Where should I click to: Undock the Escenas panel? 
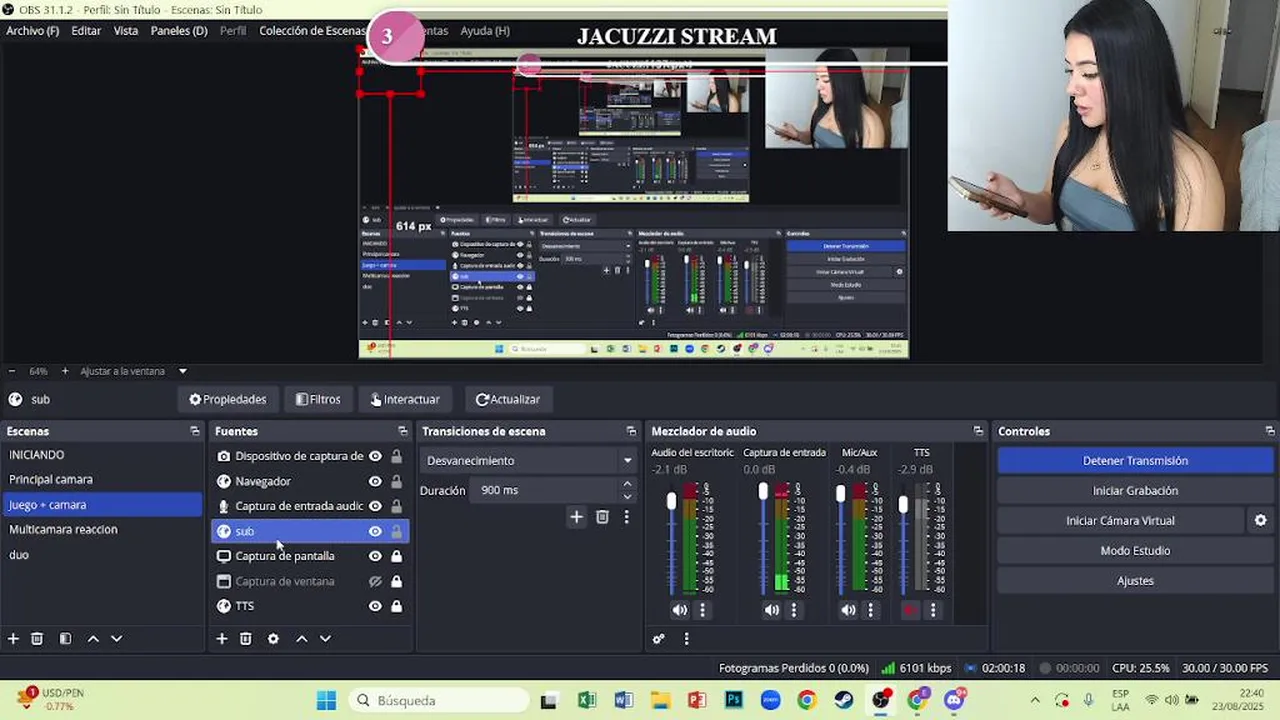point(194,431)
